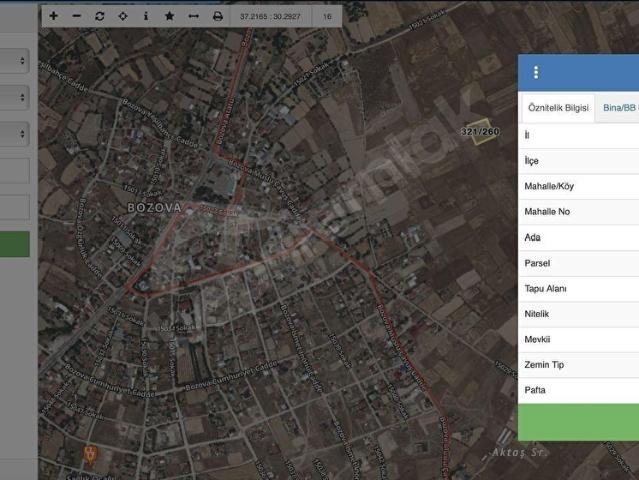This screenshot has height=480, width=639.
Task: Expand the third sidebar dropdown
Action: coord(14,134)
